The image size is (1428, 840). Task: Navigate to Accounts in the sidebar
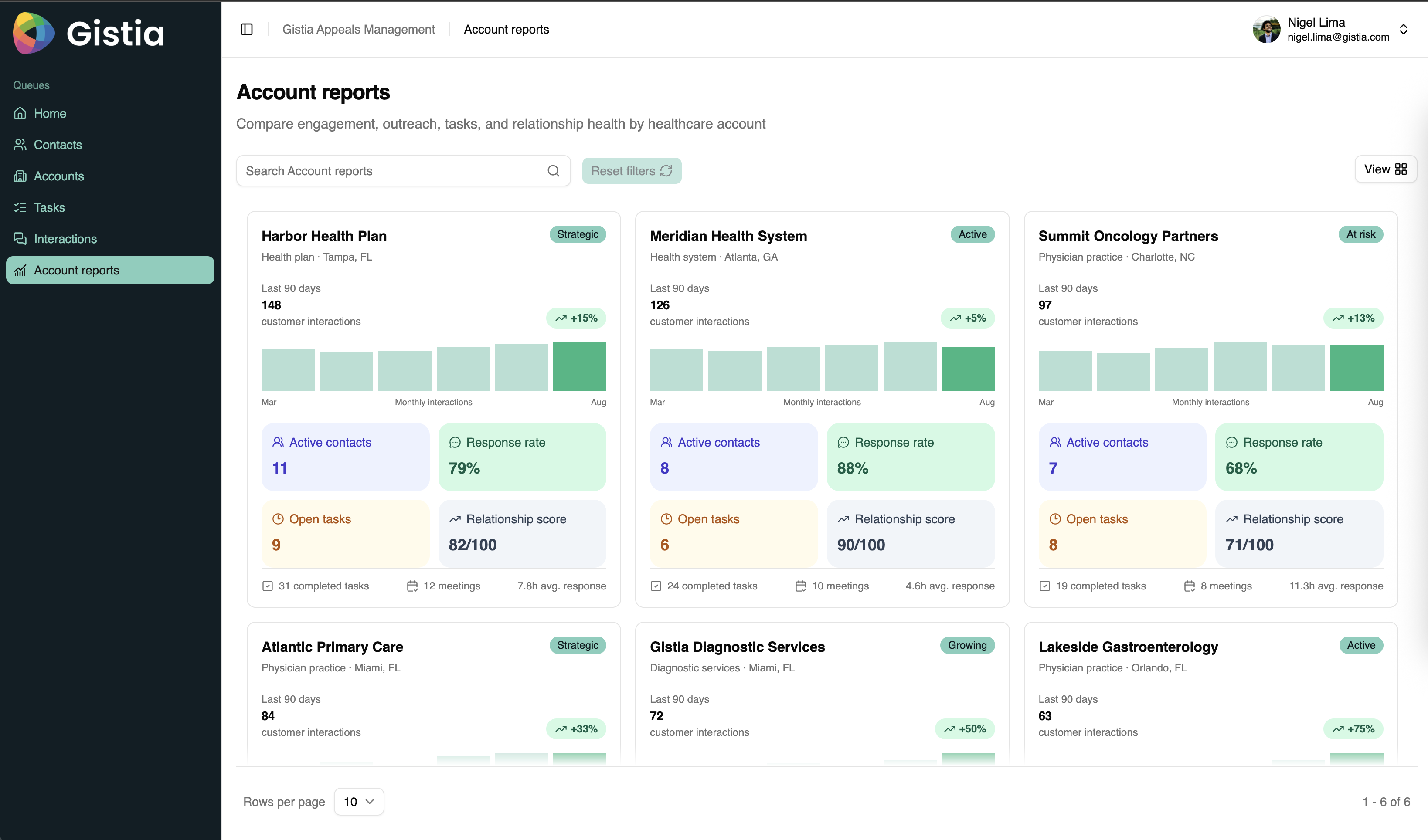pyautogui.click(x=110, y=176)
